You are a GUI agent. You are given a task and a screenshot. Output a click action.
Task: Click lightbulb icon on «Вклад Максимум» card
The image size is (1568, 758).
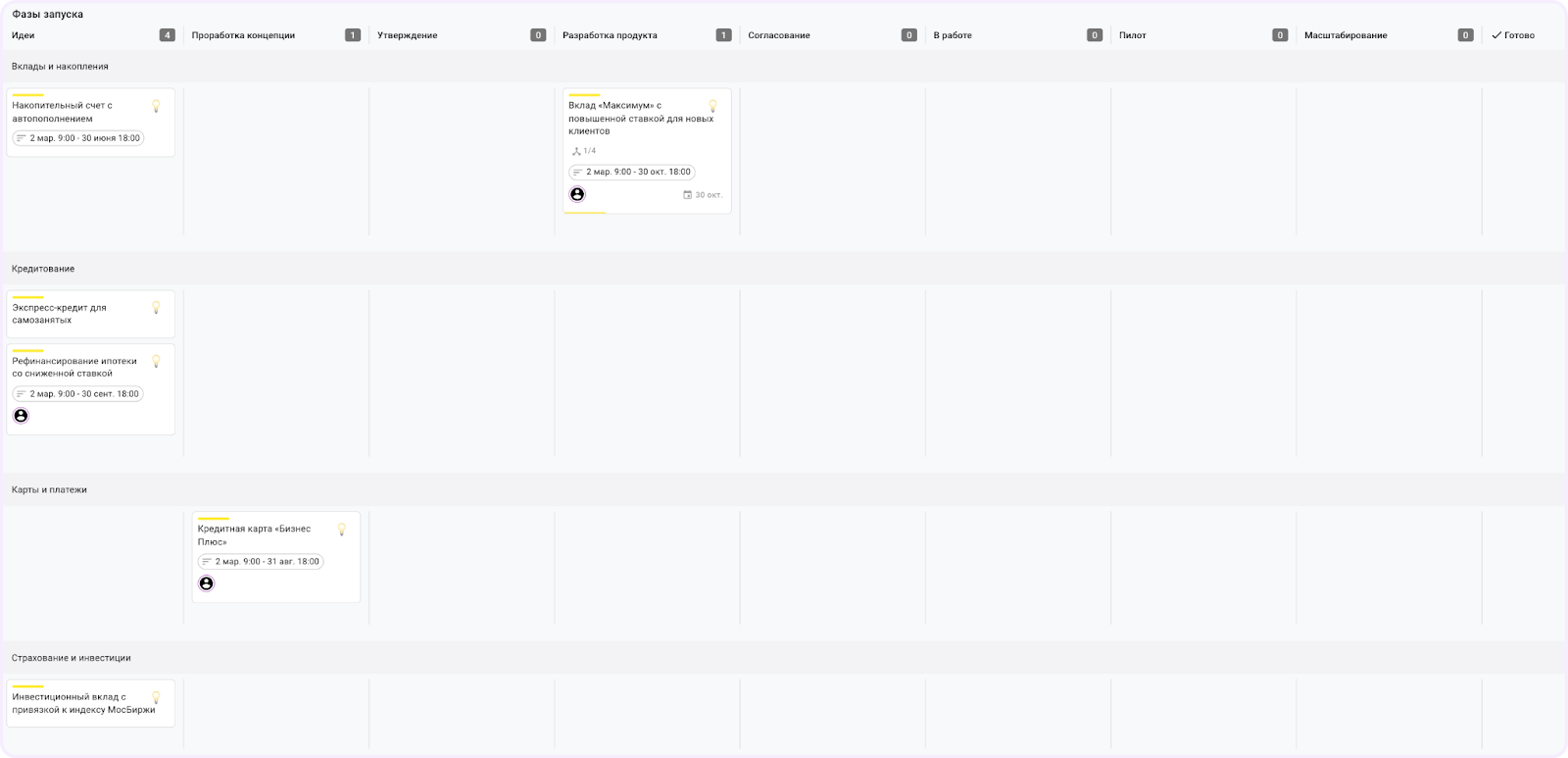712,106
